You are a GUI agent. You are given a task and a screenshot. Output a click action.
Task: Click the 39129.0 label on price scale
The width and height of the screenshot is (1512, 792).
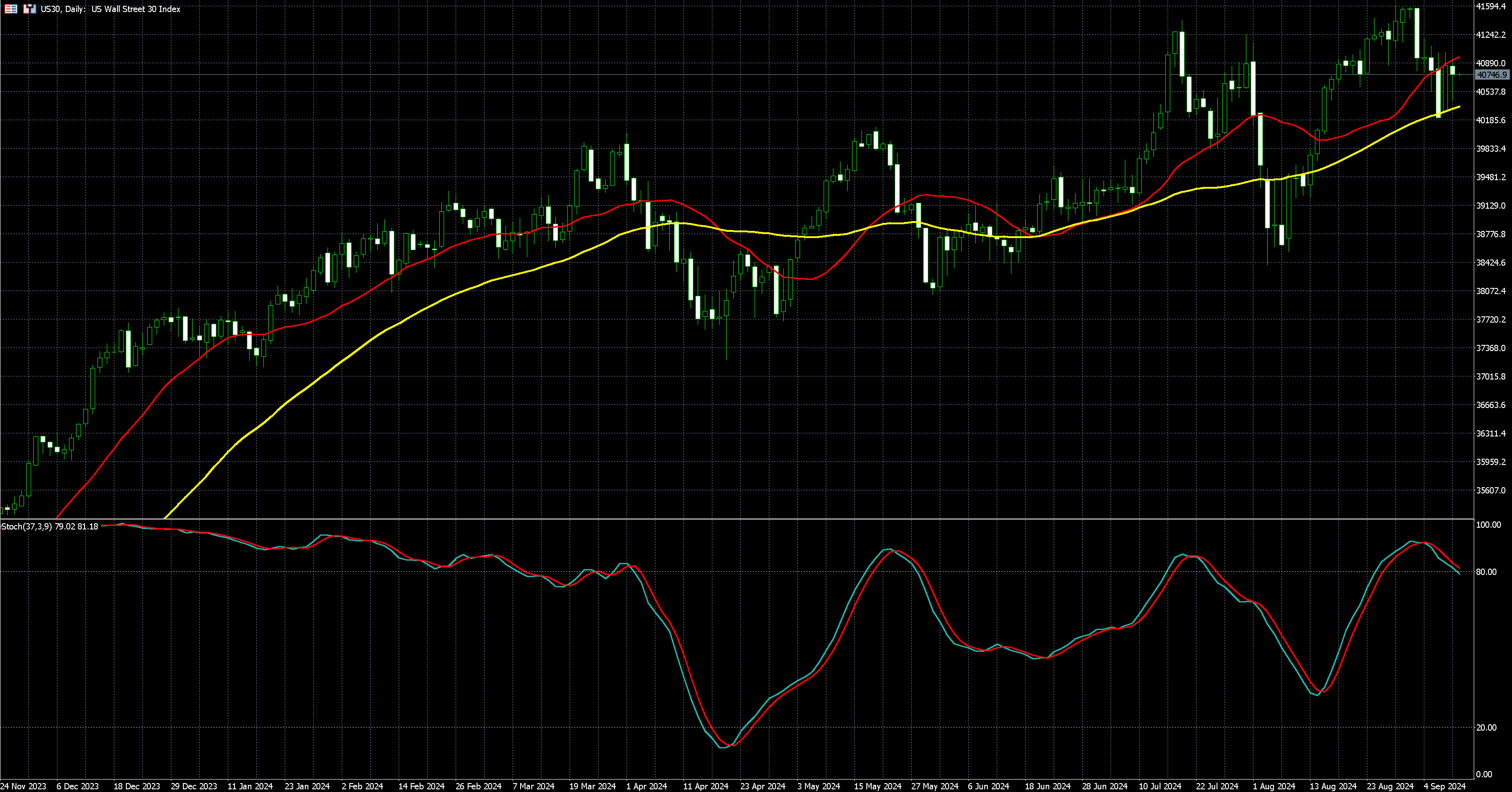tap(1490, 206)
